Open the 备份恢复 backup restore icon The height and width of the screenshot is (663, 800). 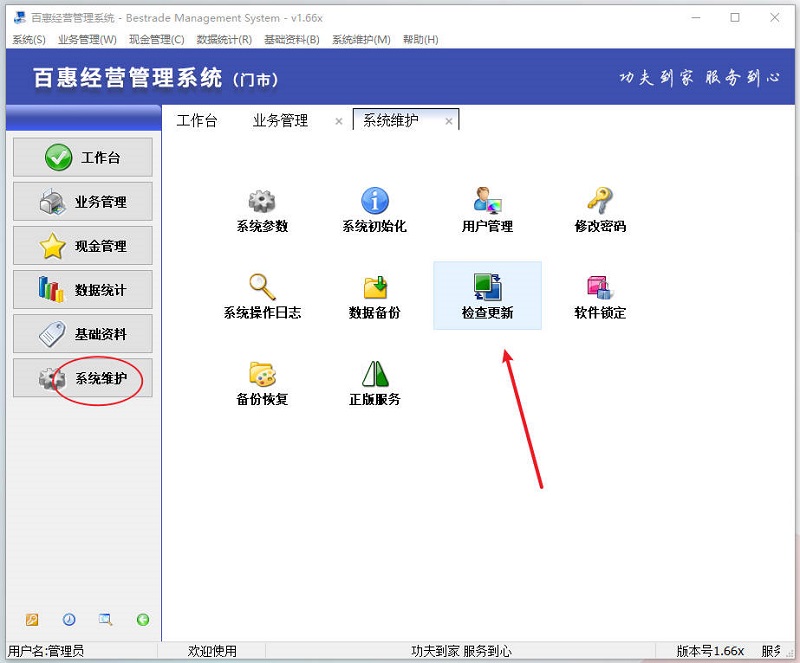(262, 380)
